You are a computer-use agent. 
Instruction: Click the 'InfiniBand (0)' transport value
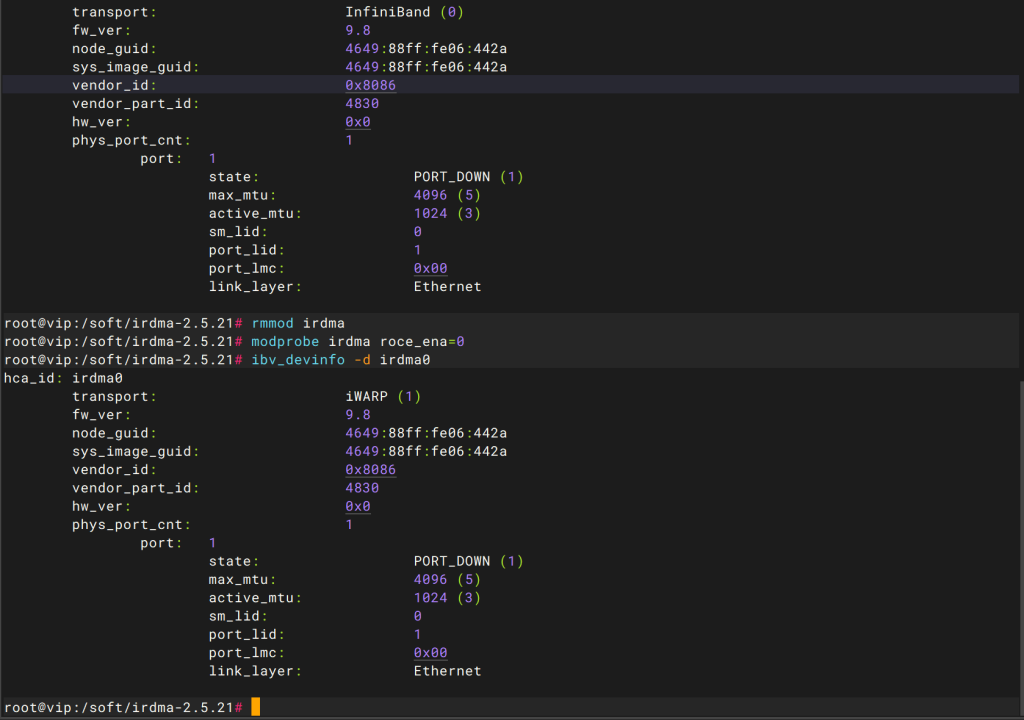click(x=404, y=13)
